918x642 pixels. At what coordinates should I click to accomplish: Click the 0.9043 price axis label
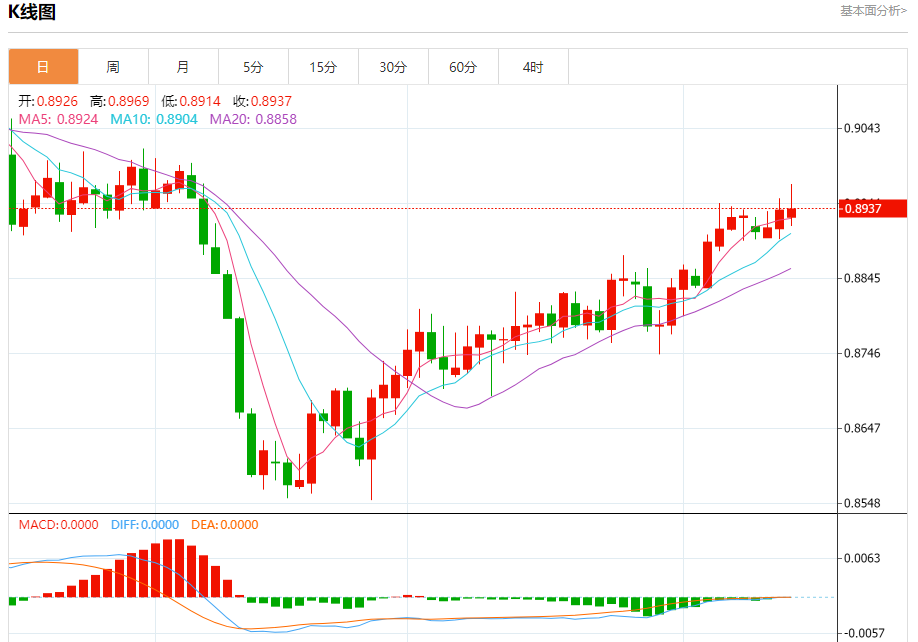(862, 128)
